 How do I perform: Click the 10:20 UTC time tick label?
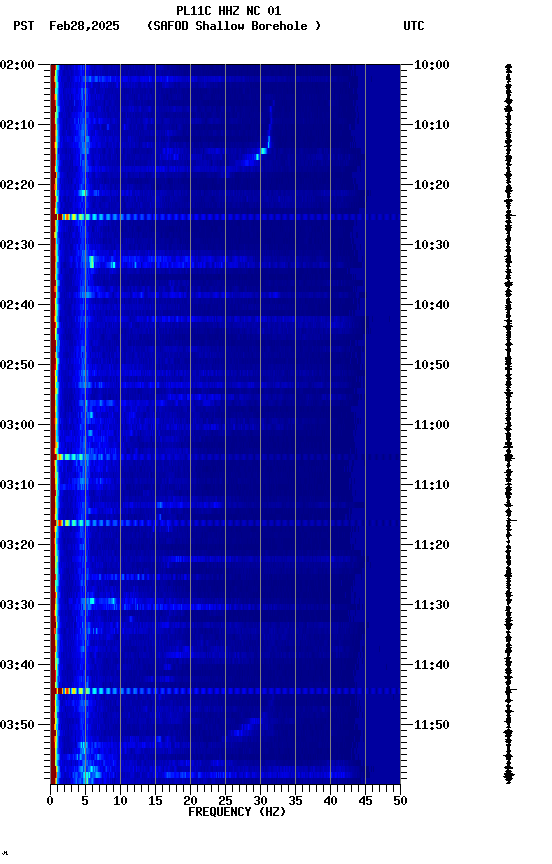point(432,185)
